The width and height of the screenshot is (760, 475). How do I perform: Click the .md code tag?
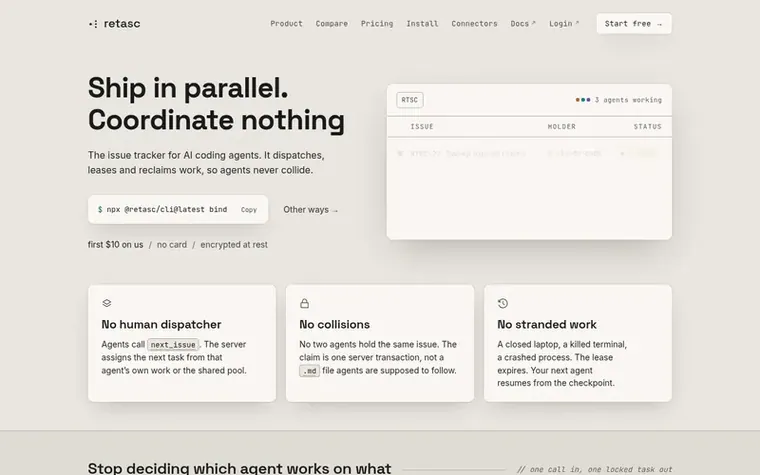click(x=309, y=371)
